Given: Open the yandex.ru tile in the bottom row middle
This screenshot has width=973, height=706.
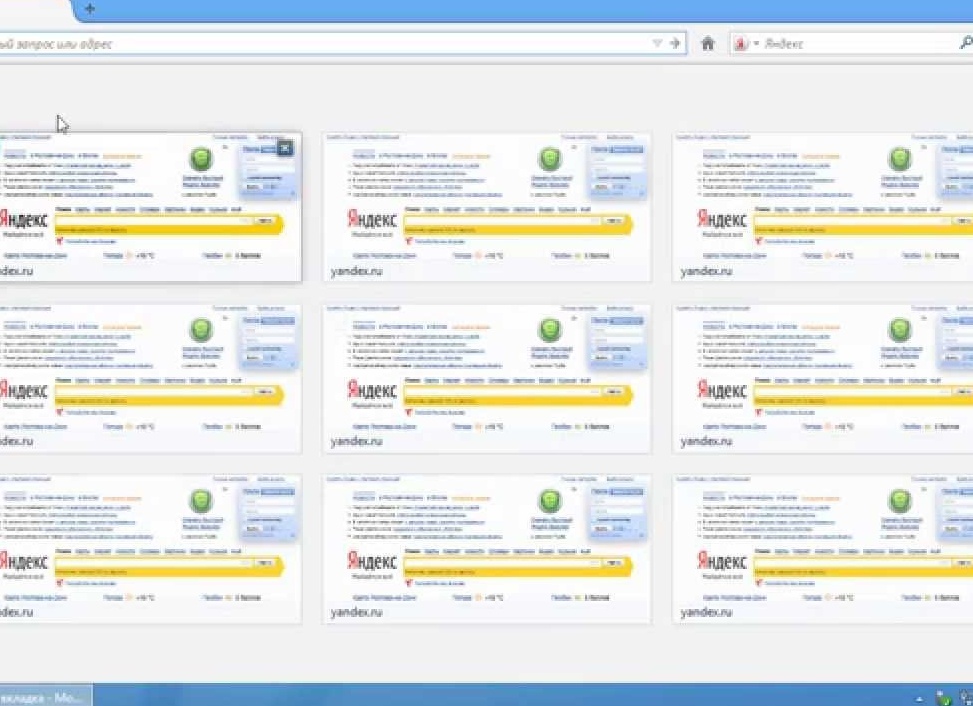Looking at the screenshot, I should (487, 549).
